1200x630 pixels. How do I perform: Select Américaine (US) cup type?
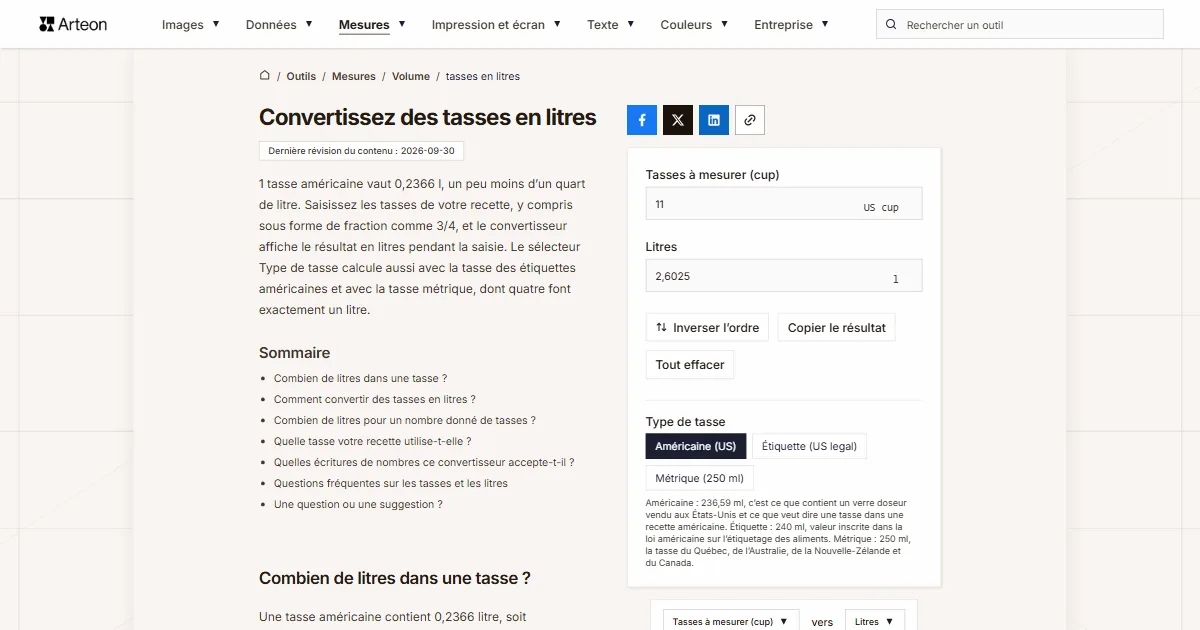pos(696,446)
